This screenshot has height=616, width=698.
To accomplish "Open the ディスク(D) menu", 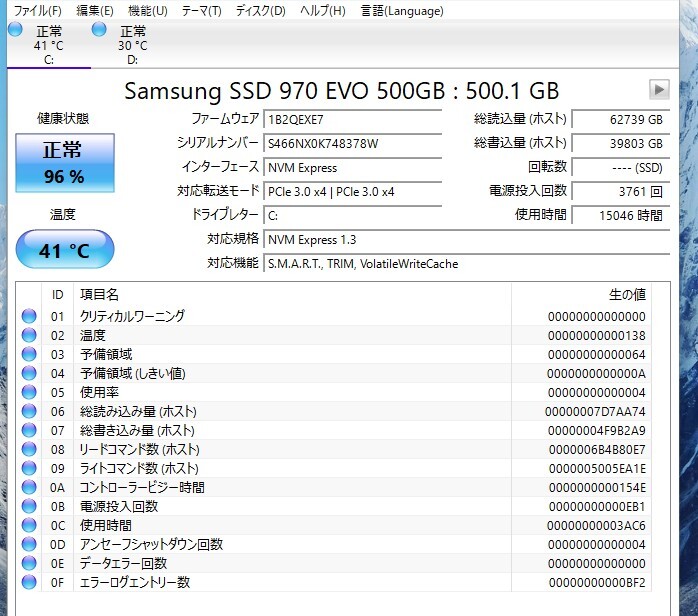I will [260, 11].
